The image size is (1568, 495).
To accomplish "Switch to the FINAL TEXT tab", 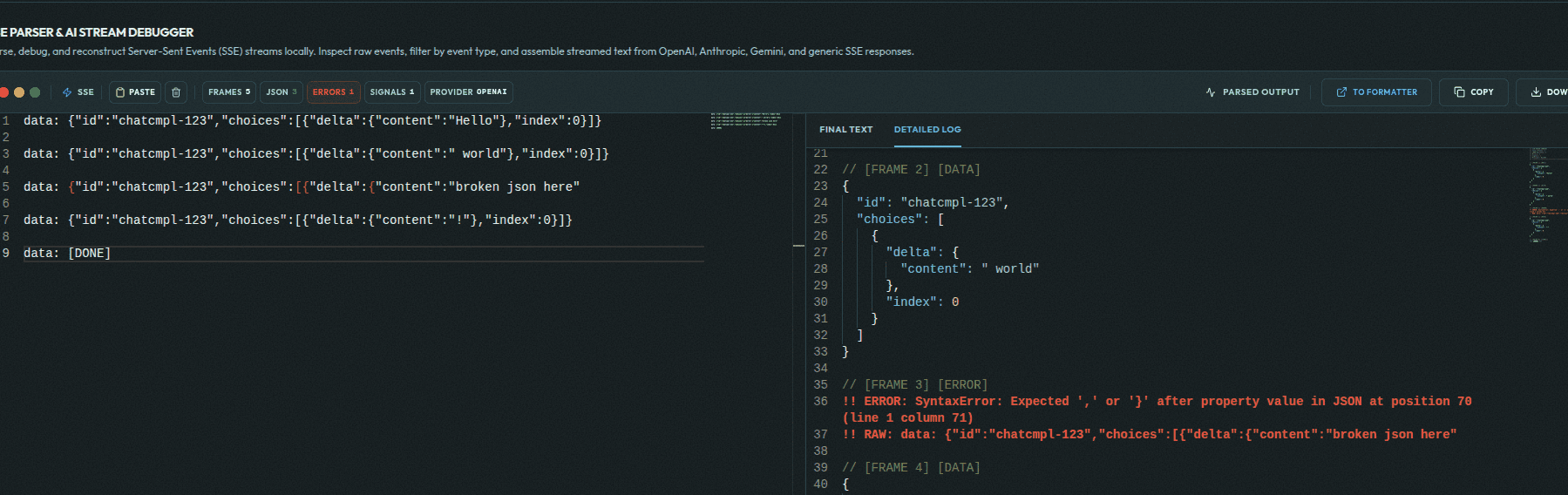I will [845, 130].
